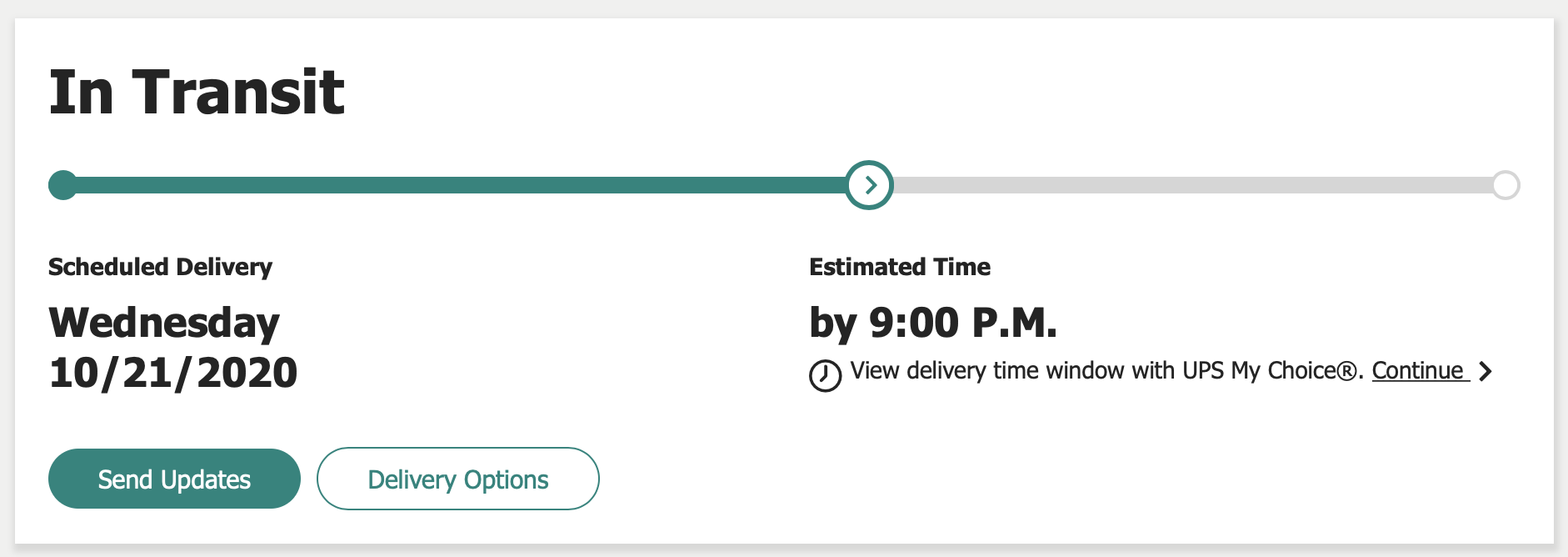Screen dimensions: 1568x557
Task: Click the starting dot of progress tracker
Action: (x=62, y=185)
